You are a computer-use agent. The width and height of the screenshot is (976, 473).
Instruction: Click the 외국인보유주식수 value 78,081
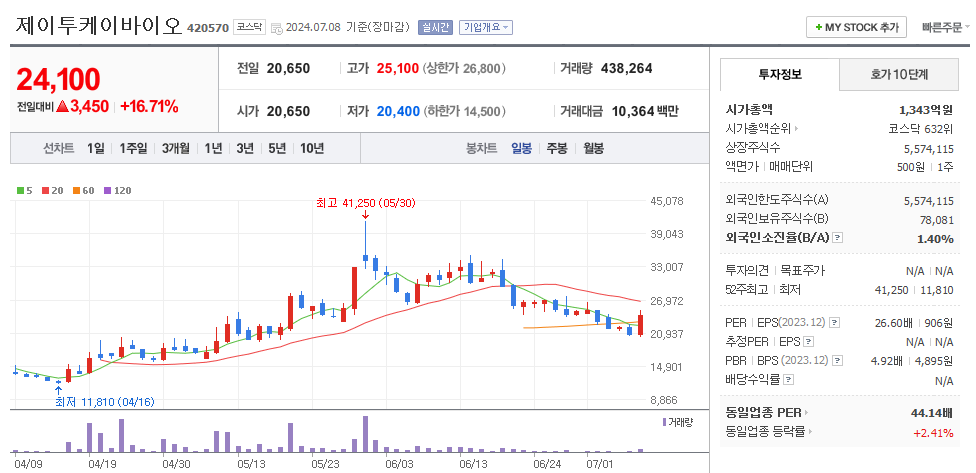[937, 220]
